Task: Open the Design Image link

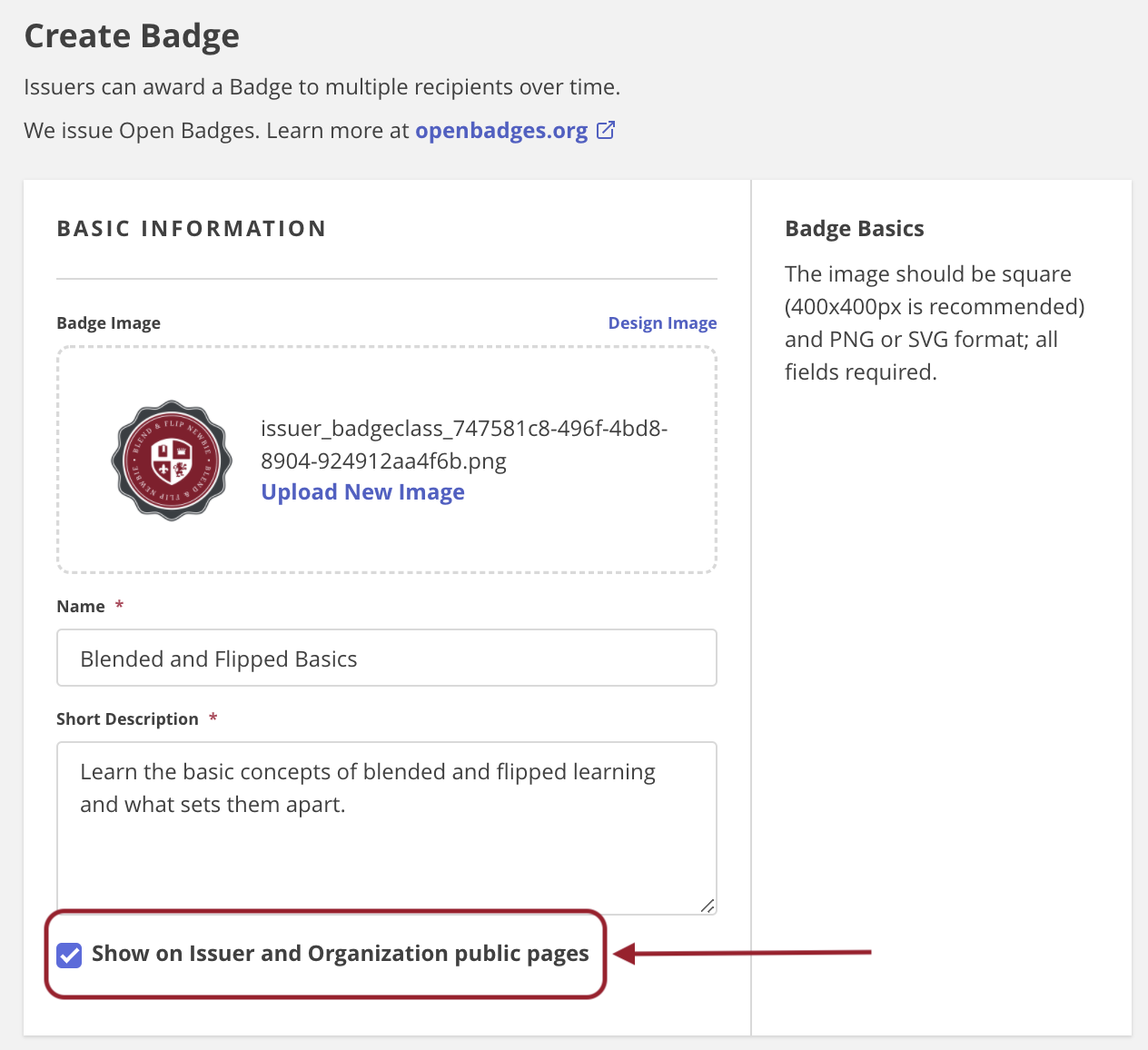Action: [662, 323]
